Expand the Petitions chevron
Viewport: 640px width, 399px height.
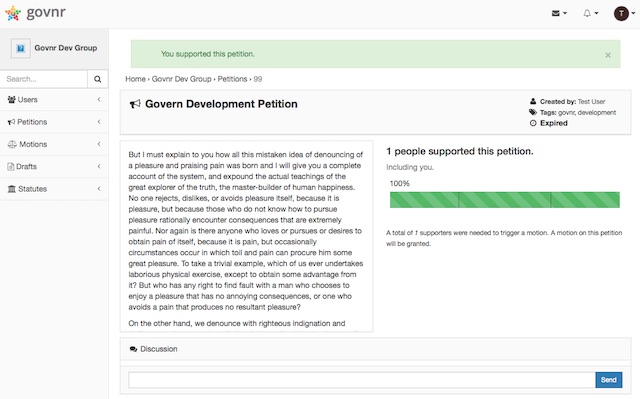coord(99,122)
